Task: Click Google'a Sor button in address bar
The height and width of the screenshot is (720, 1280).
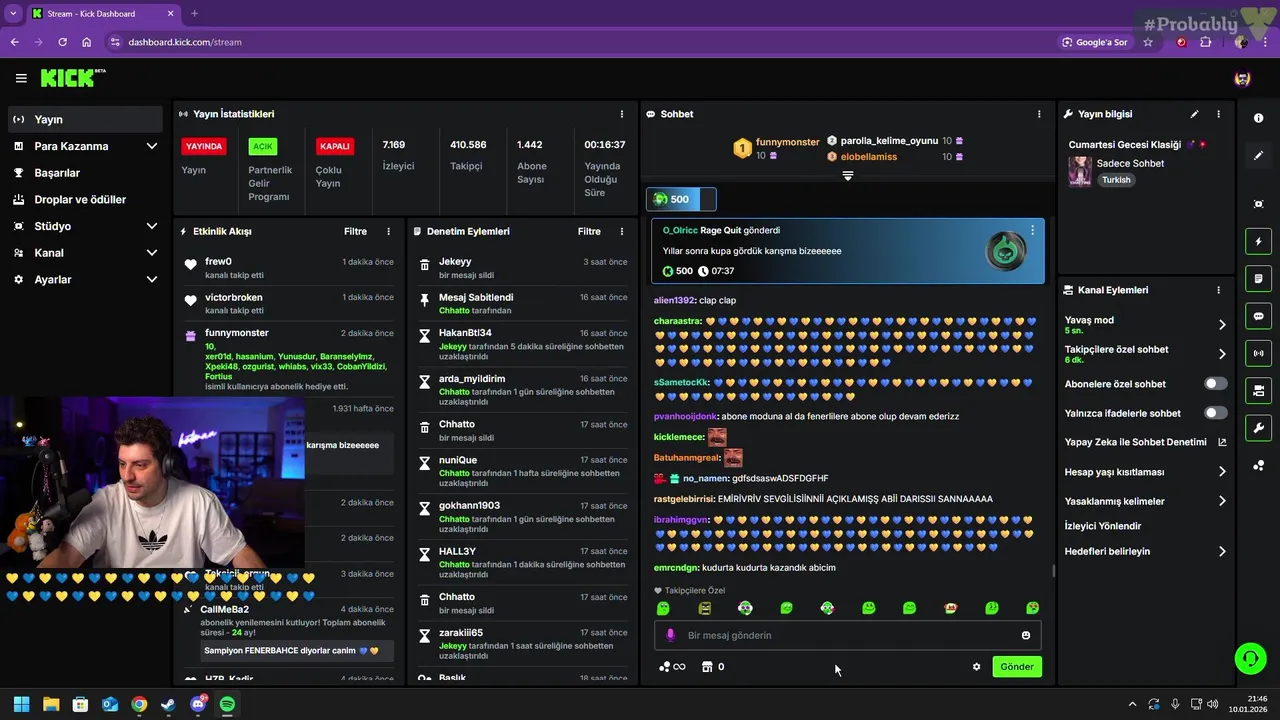Action: [1095, 42]
